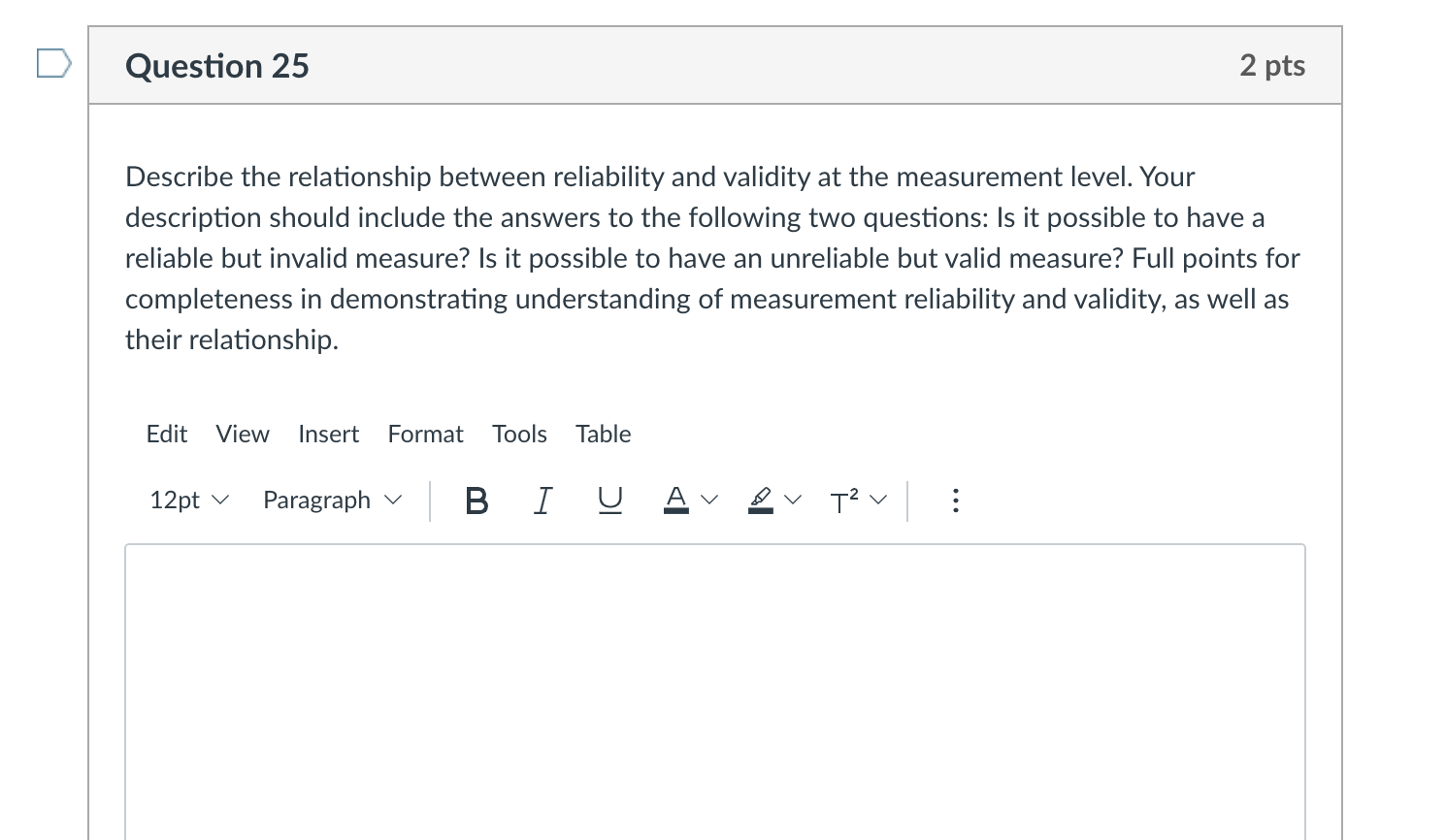
Task: Show more toolbar options (three dots)
Action: click(956, 501)
